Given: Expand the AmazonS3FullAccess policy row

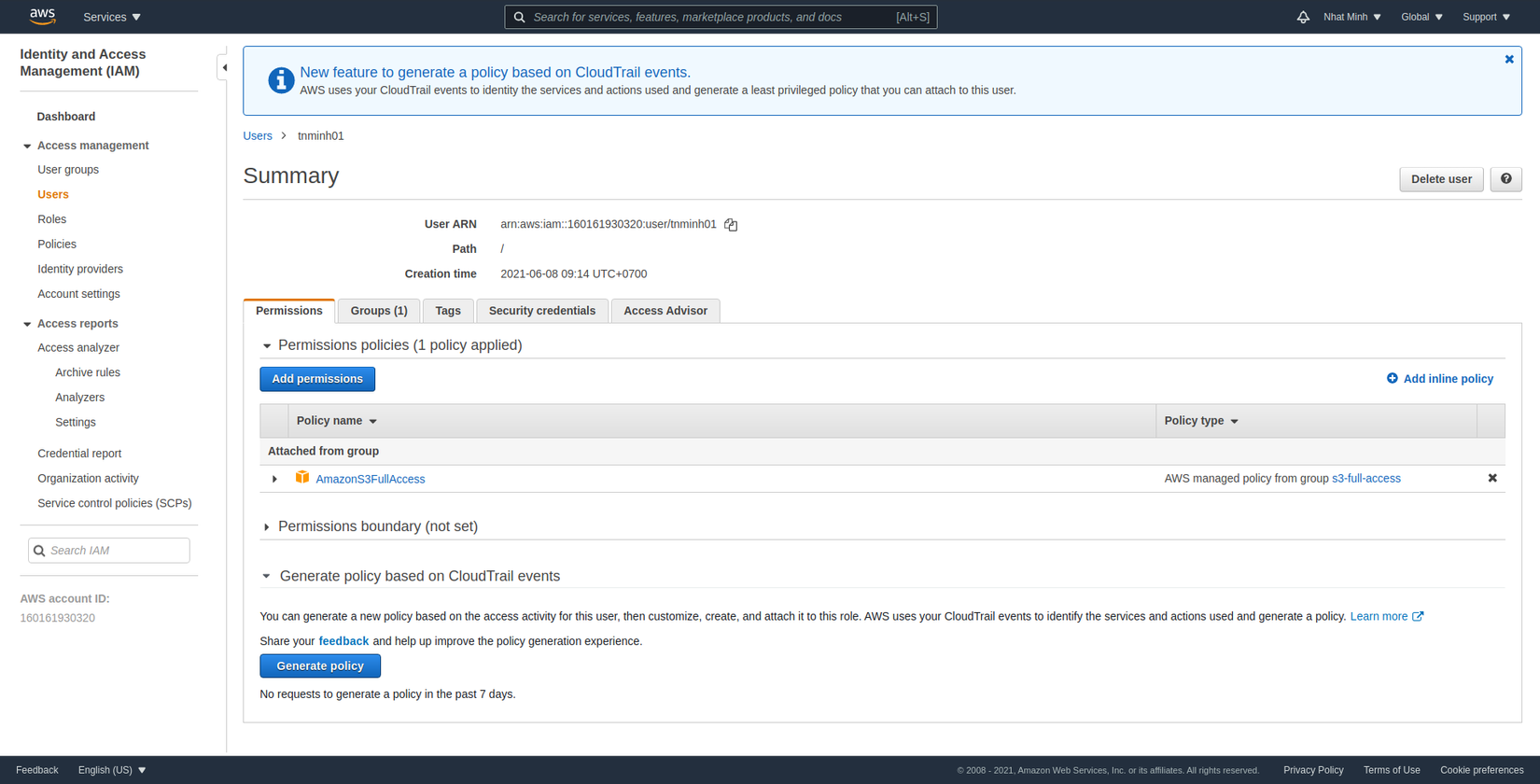Looking at the screenshot, I should pos(274,479).
